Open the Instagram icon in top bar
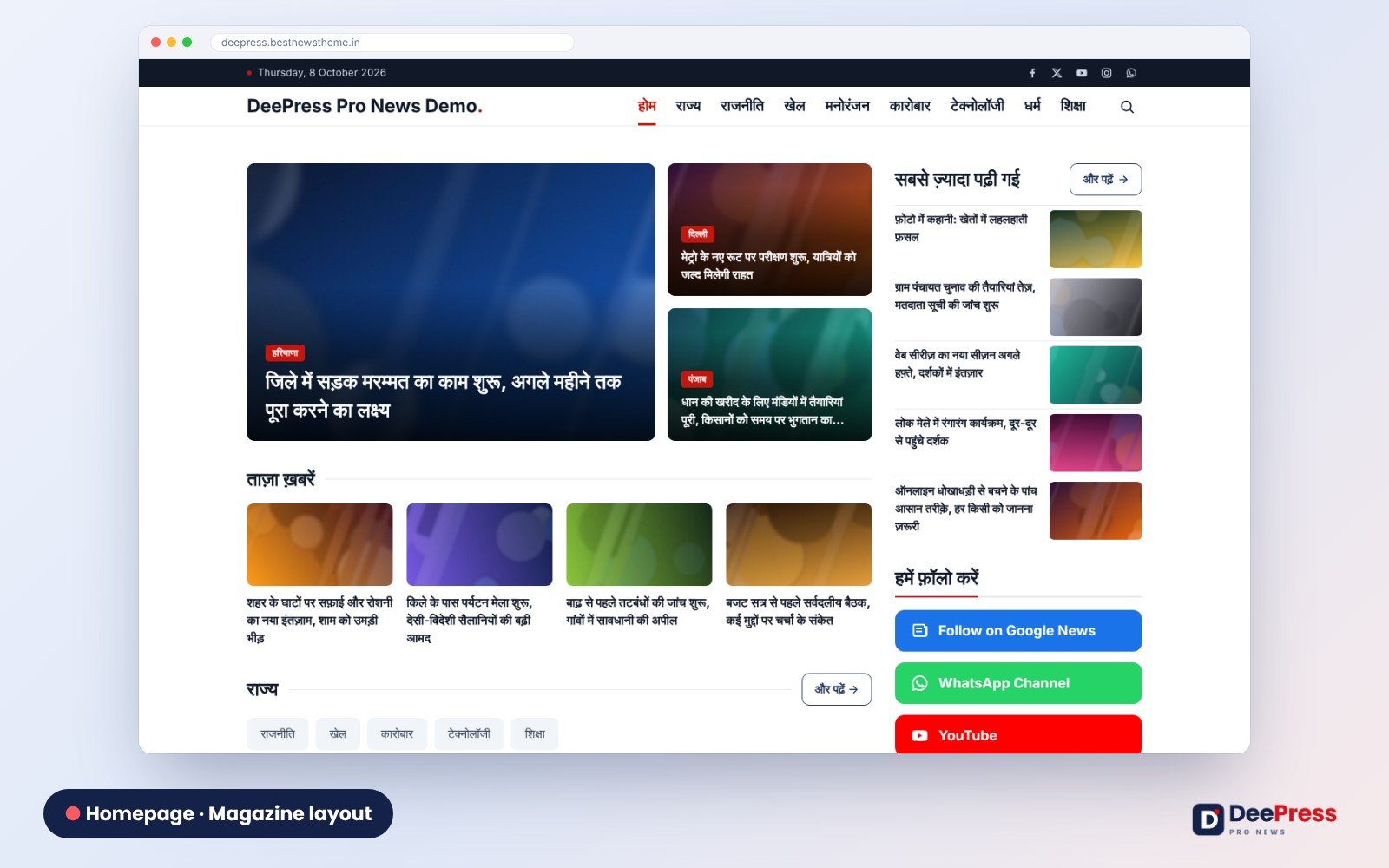This screenshot has width=1389, height=868. coord(1106,73)
